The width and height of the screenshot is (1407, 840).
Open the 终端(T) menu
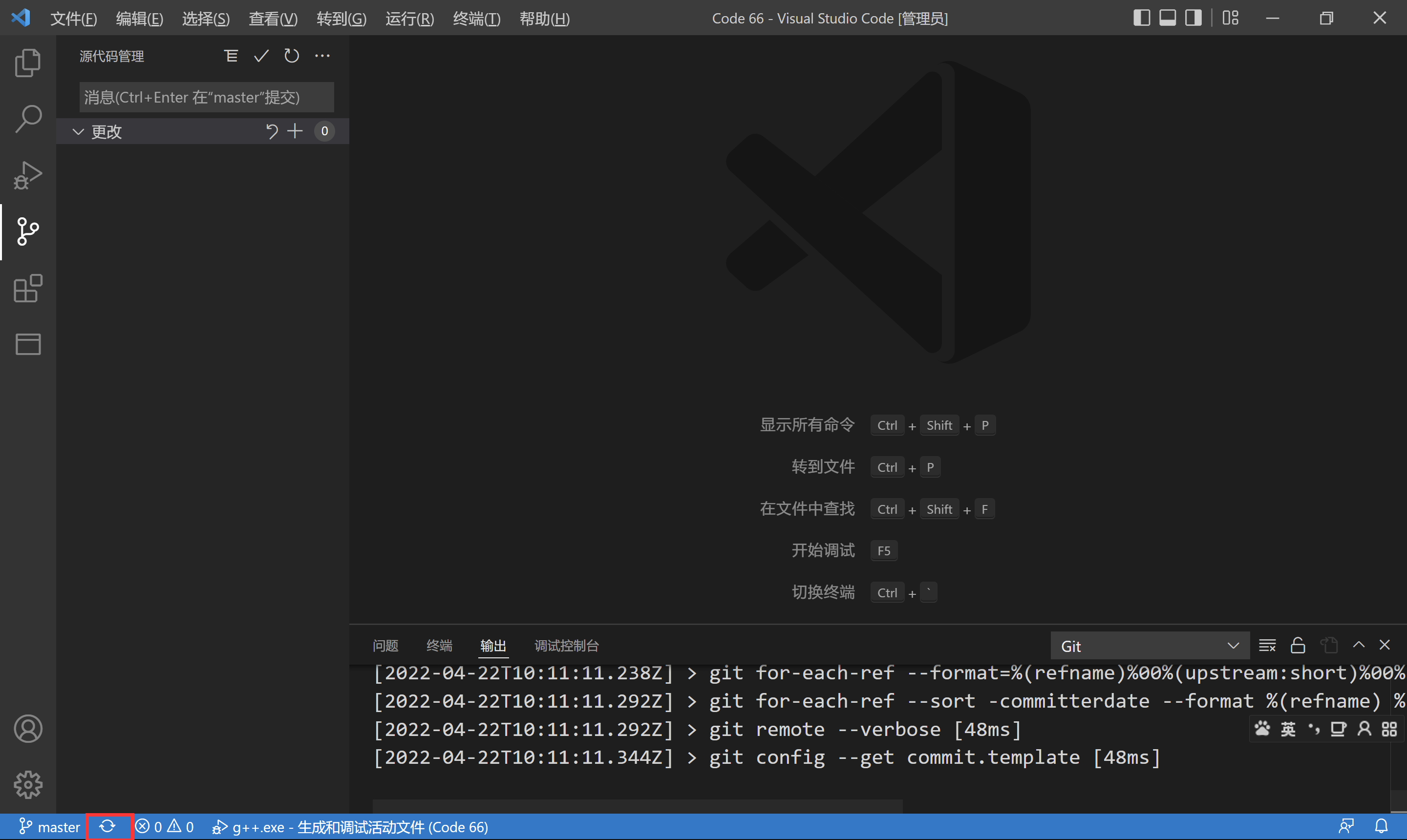click(x=476, y=19)
